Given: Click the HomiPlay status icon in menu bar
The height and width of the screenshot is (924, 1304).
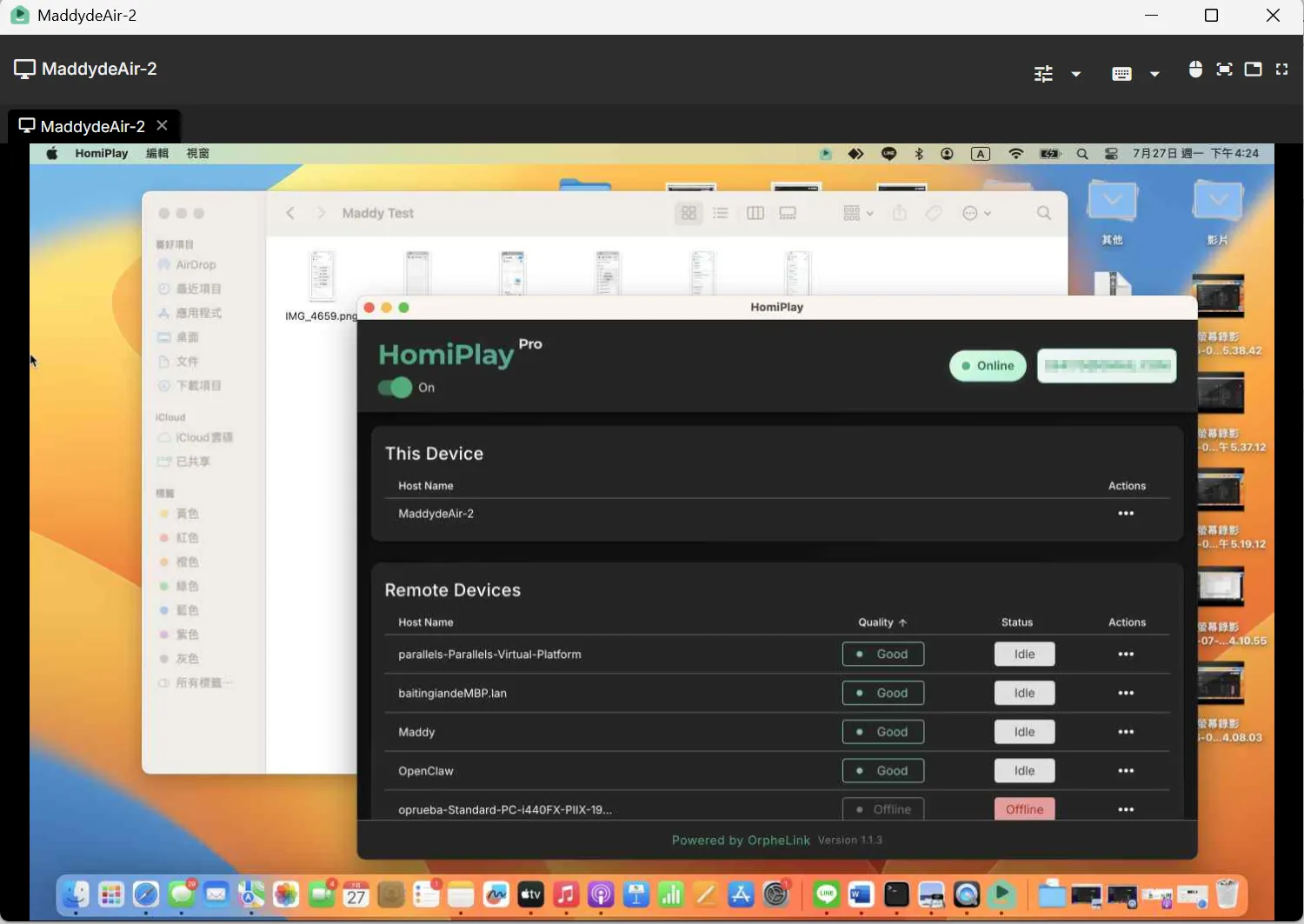Looking at the screenshot, I should [825, 154].
